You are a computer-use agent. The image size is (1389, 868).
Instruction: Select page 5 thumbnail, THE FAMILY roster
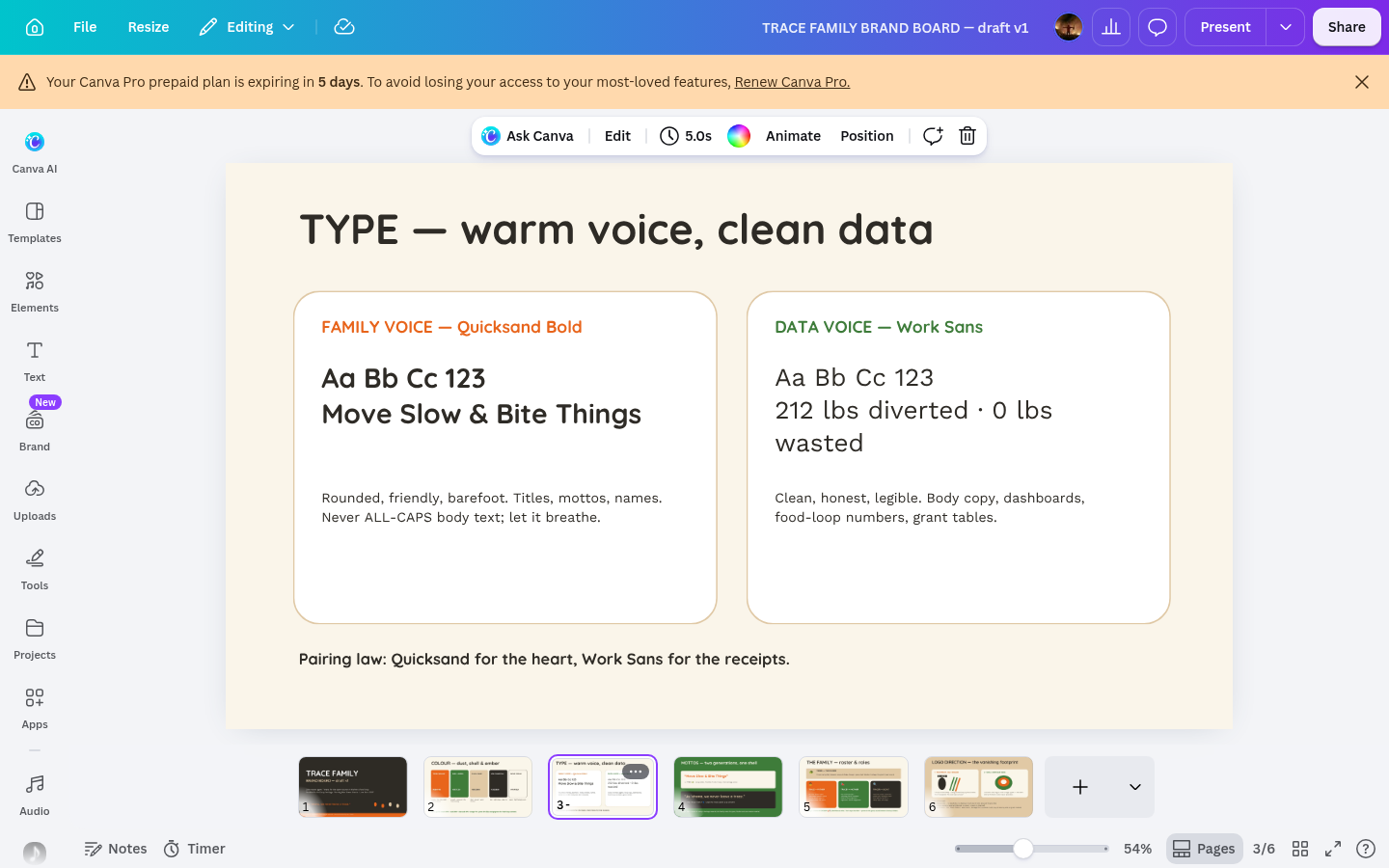(854, 787)
